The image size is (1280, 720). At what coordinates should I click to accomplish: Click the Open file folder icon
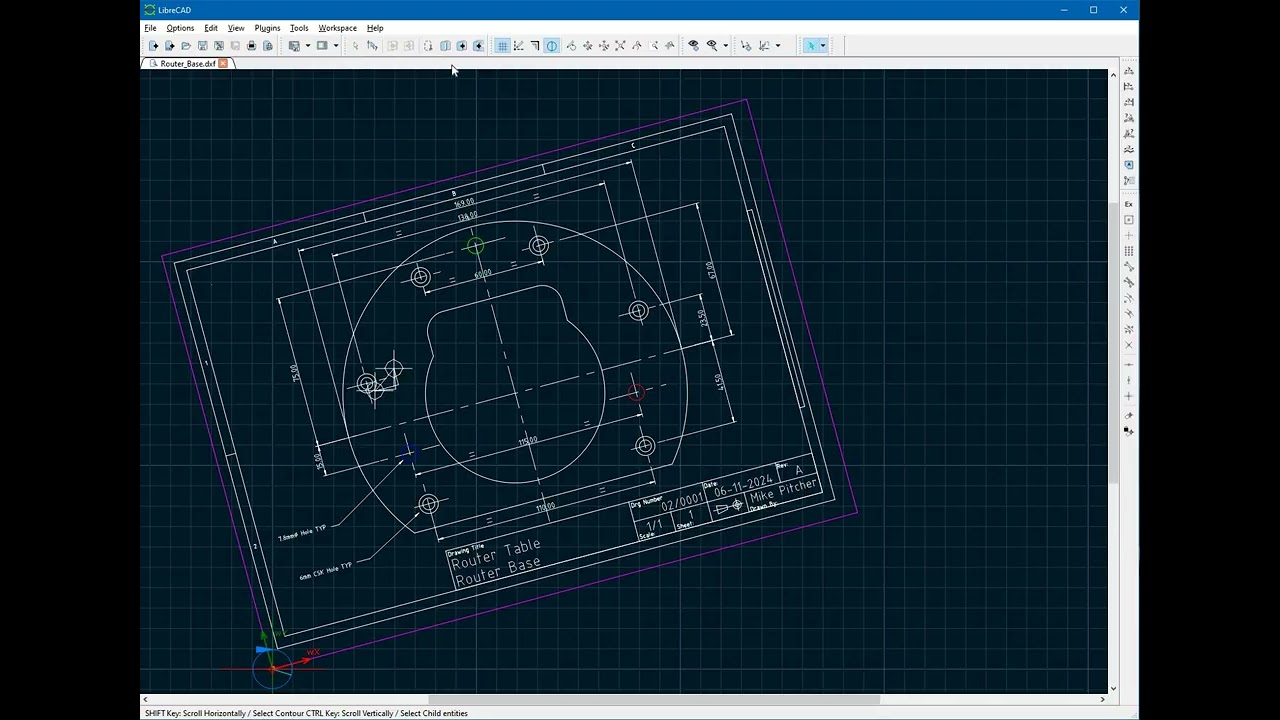coord(186,45)
